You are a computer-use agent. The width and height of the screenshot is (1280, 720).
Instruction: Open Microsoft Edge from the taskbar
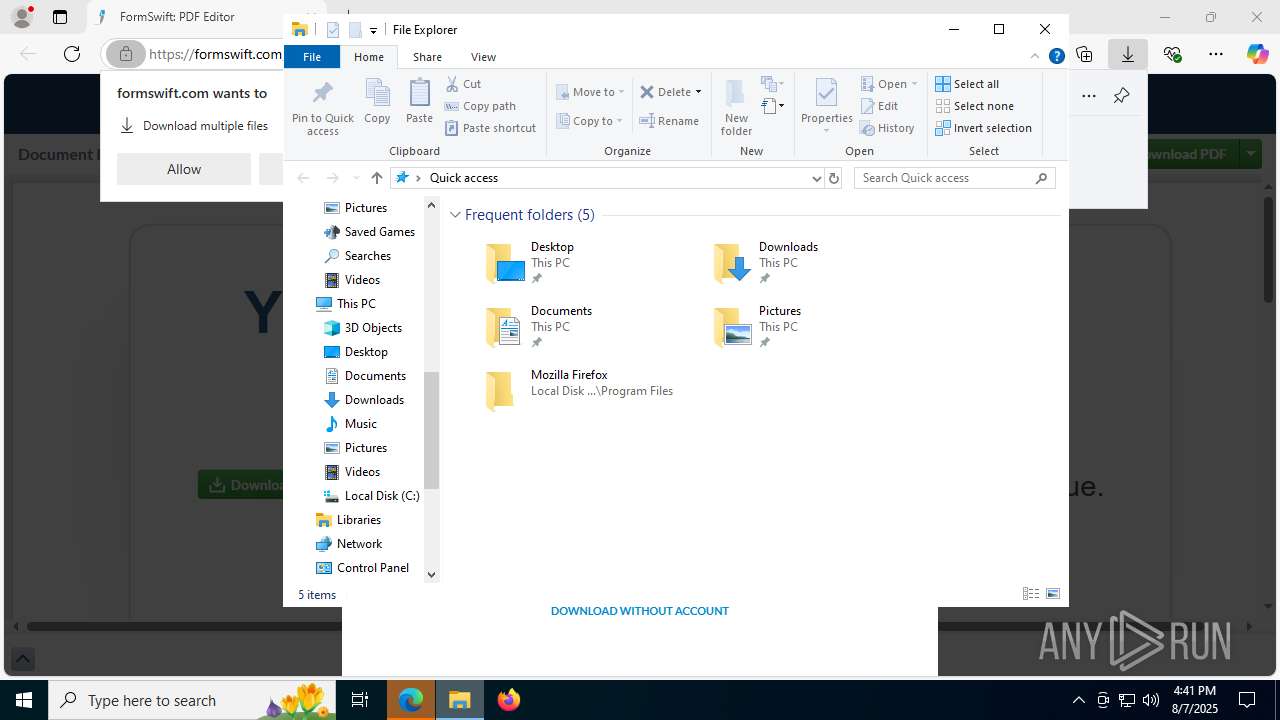click(x=411, y=700)
